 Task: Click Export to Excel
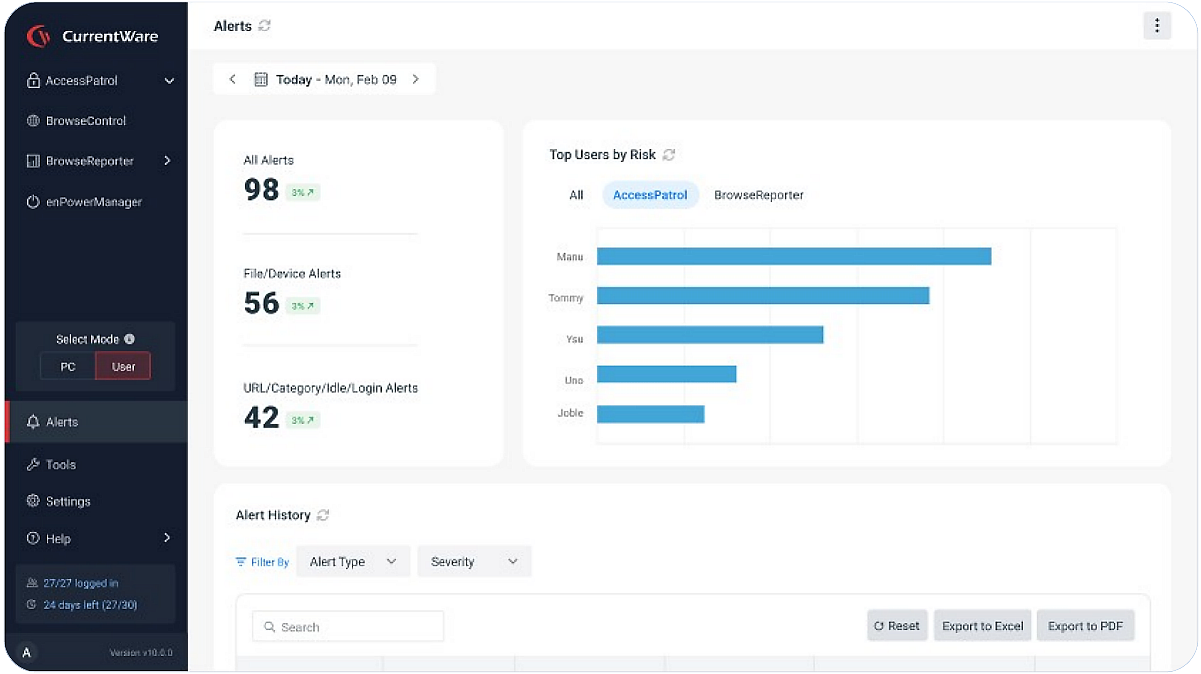tap(983, 626)
